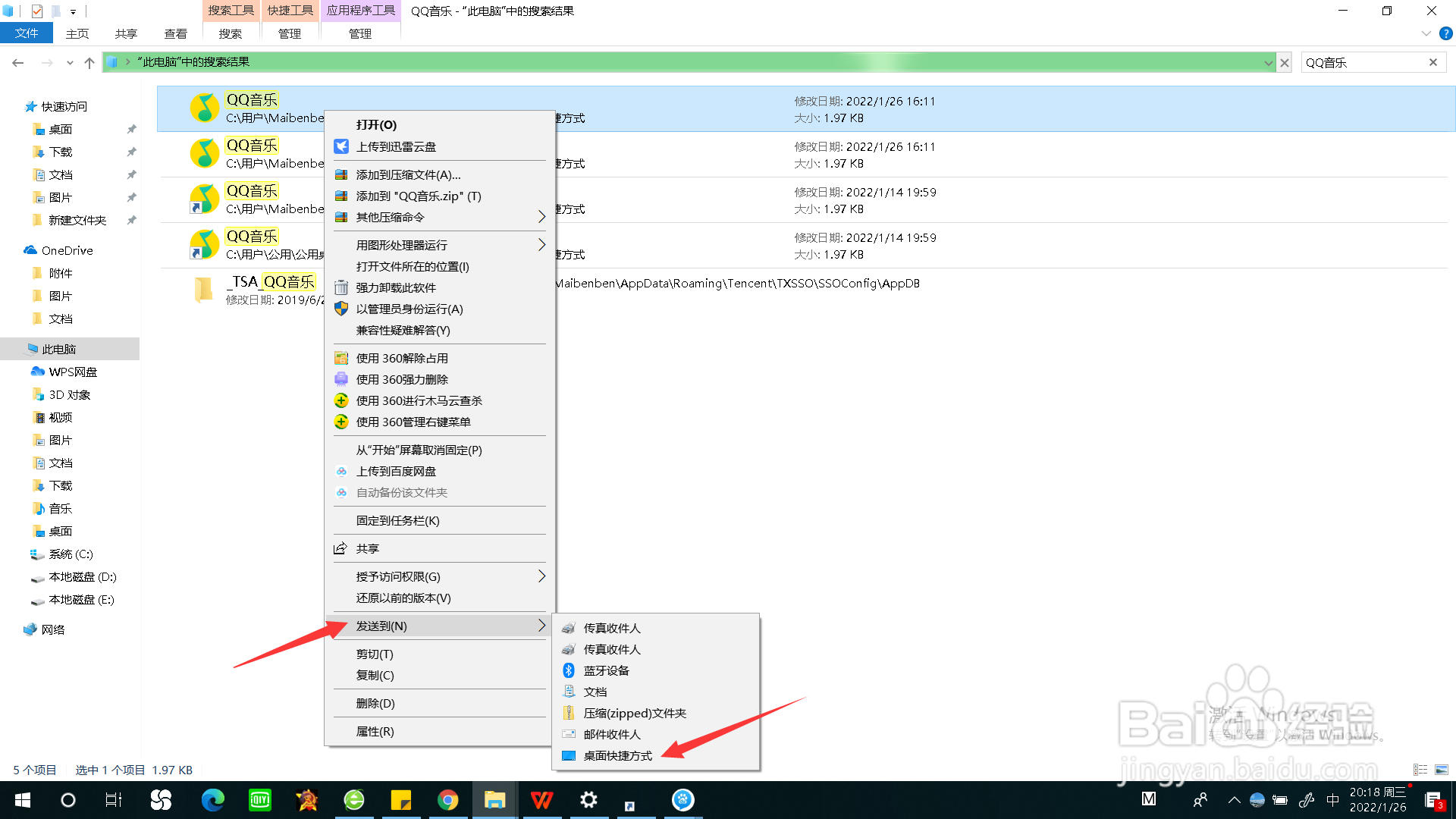Click the address bar path field

[x=689, y=62]
